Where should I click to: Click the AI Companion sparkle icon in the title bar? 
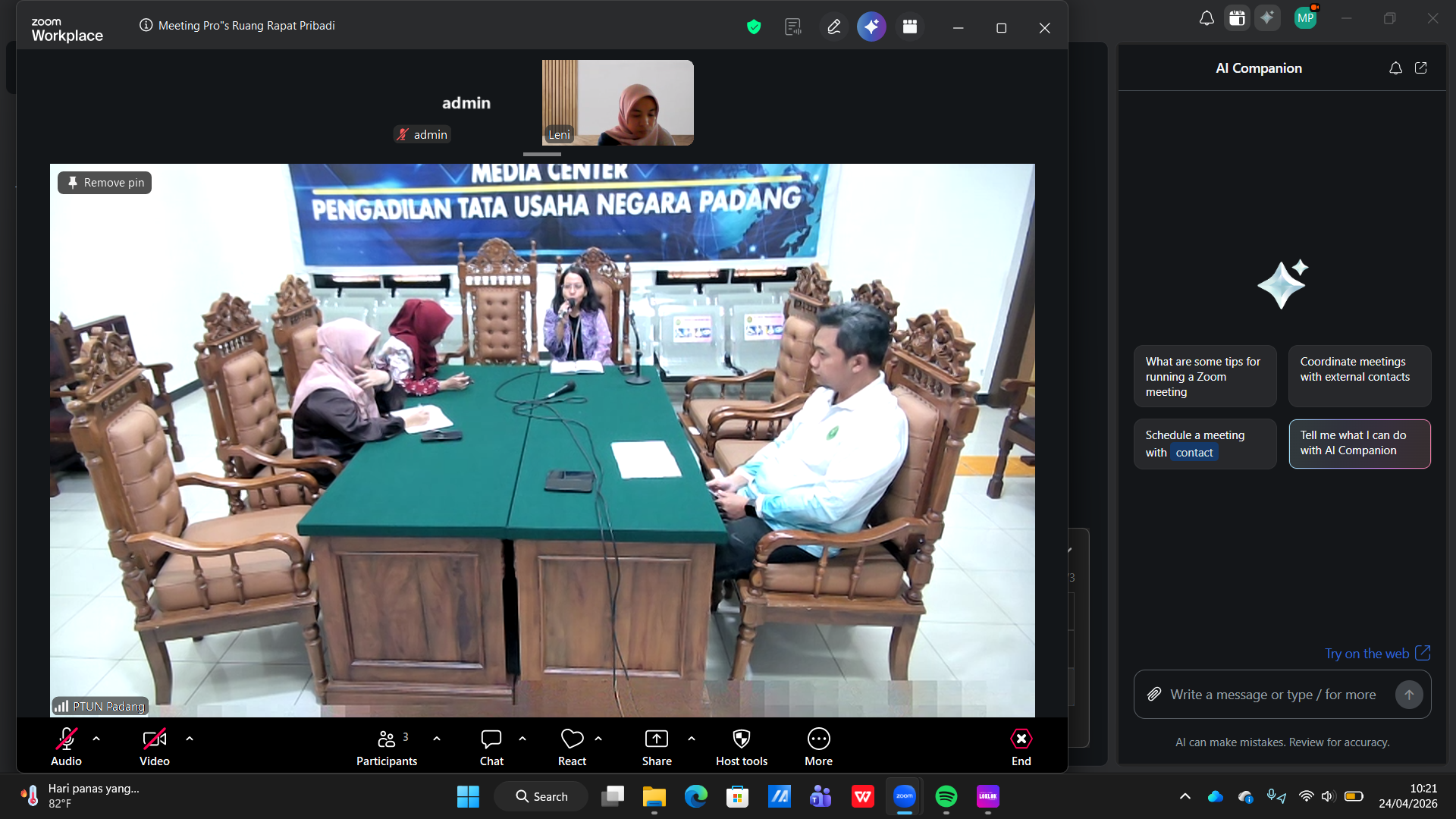871,26
